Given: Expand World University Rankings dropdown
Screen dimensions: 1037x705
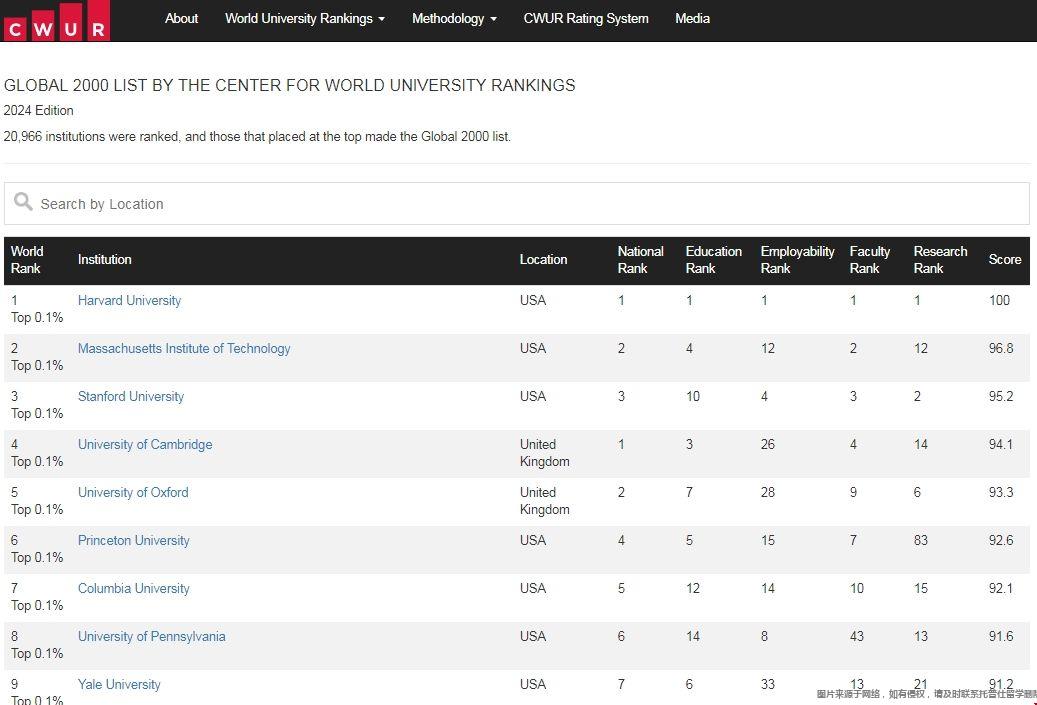Looking at the screenshot, I should 304,18.
